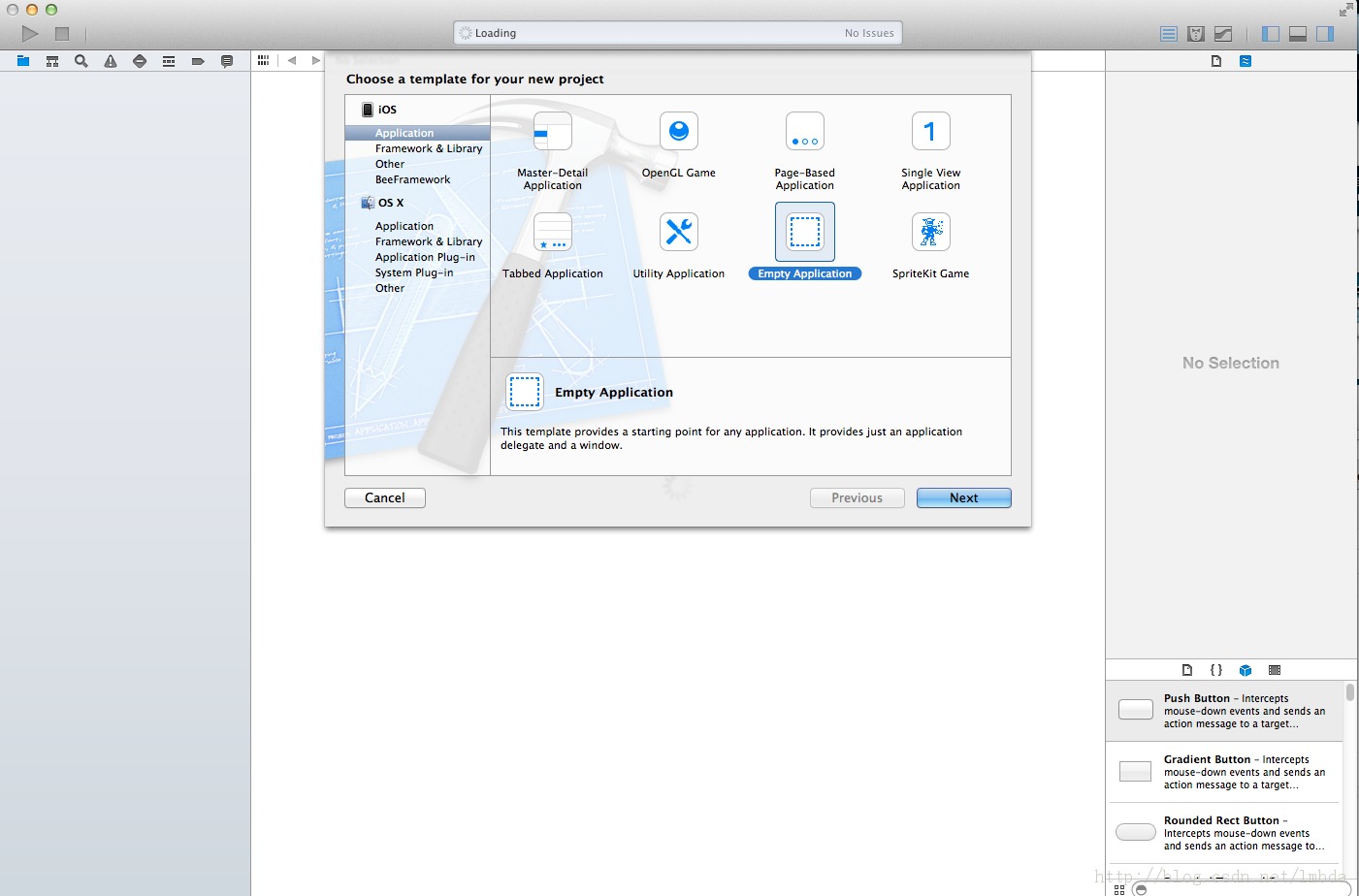This screenshot has height=896, width=1359.
Task: Toggle library icon grid view
Action: coord(1119,889)
